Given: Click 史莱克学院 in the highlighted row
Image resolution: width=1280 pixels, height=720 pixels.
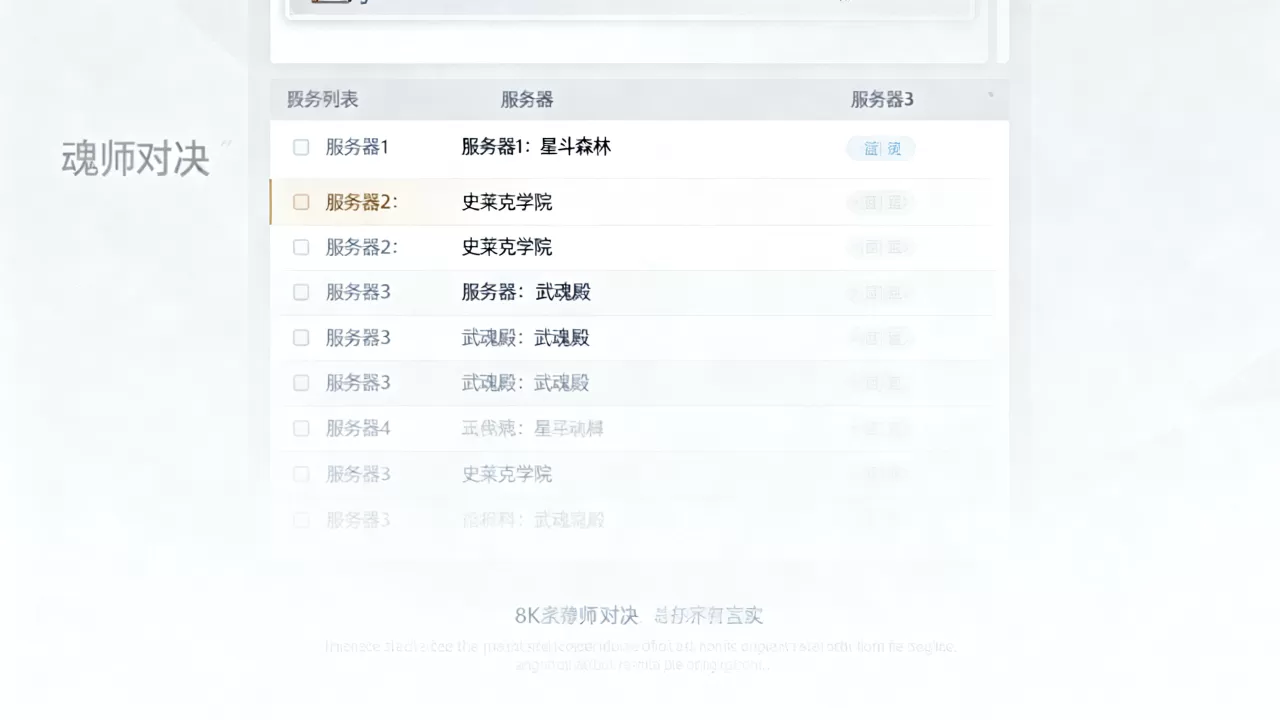Looking at the screenshot, I should click(x=507, y=202).
